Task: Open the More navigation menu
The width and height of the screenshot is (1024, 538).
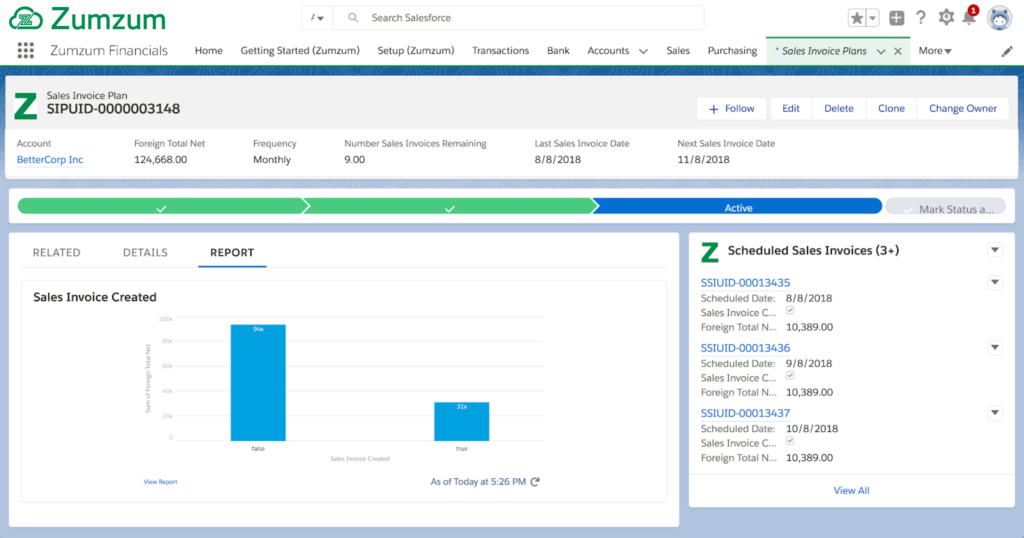Action: coord(935,50)
